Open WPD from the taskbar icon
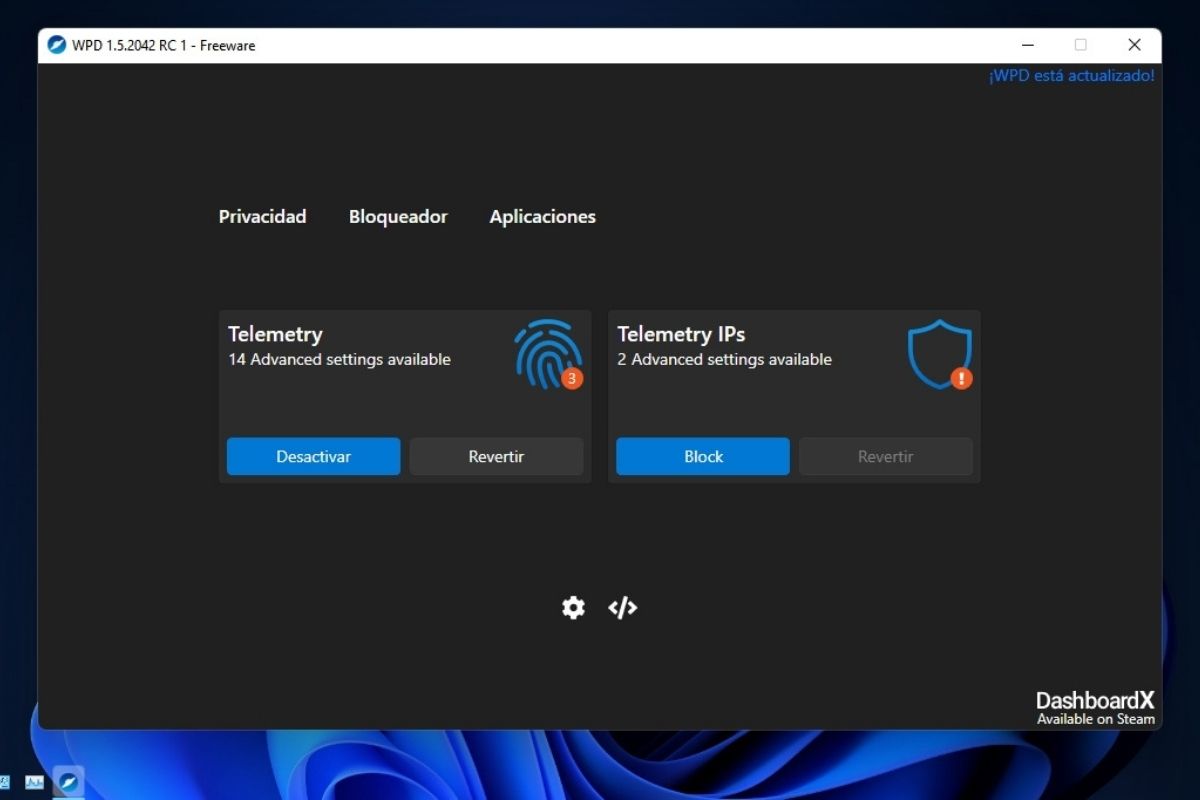The image size is (1200, 800). pyautogui.click(x=68, y=781)
